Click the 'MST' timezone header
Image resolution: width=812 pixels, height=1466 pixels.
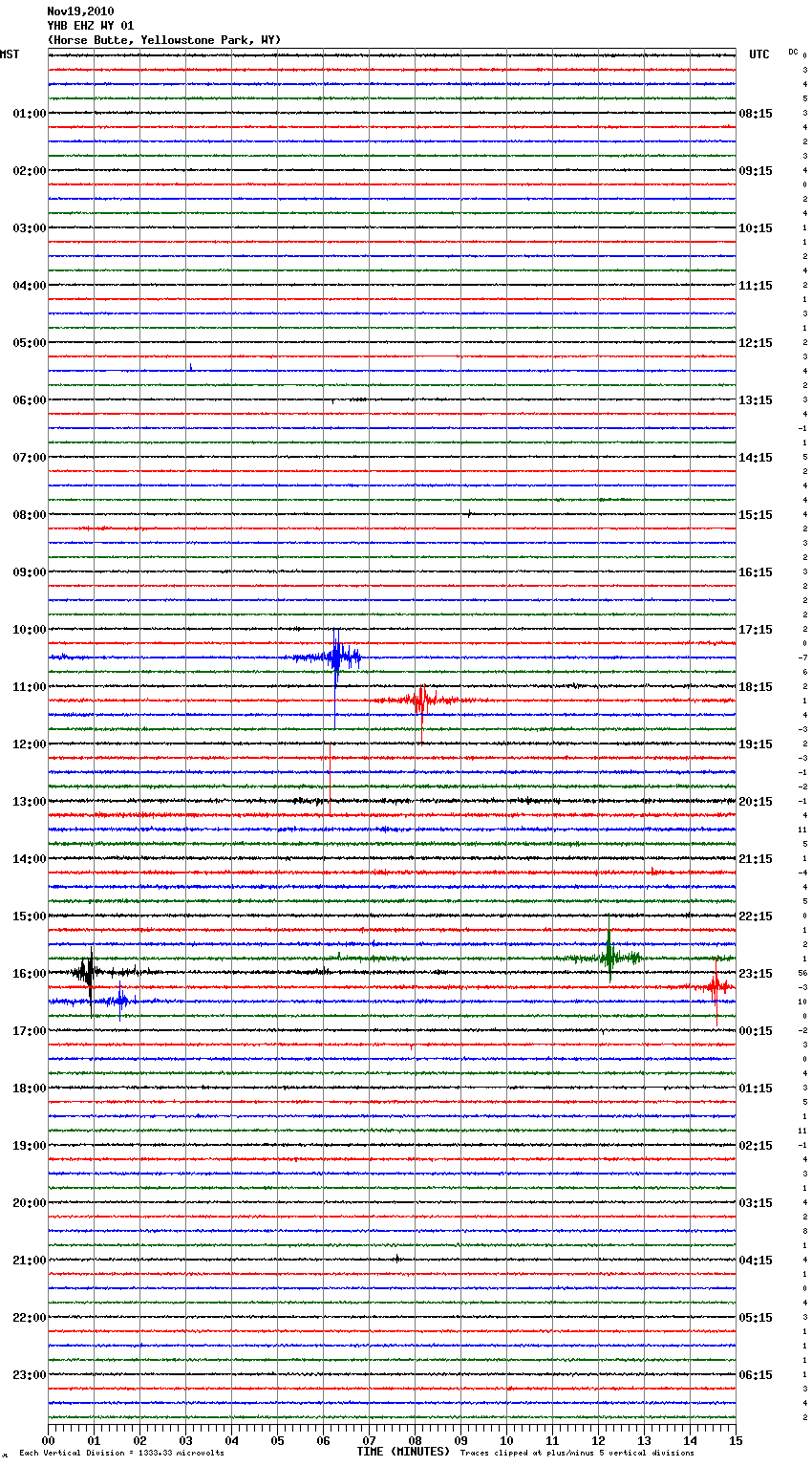10,54
